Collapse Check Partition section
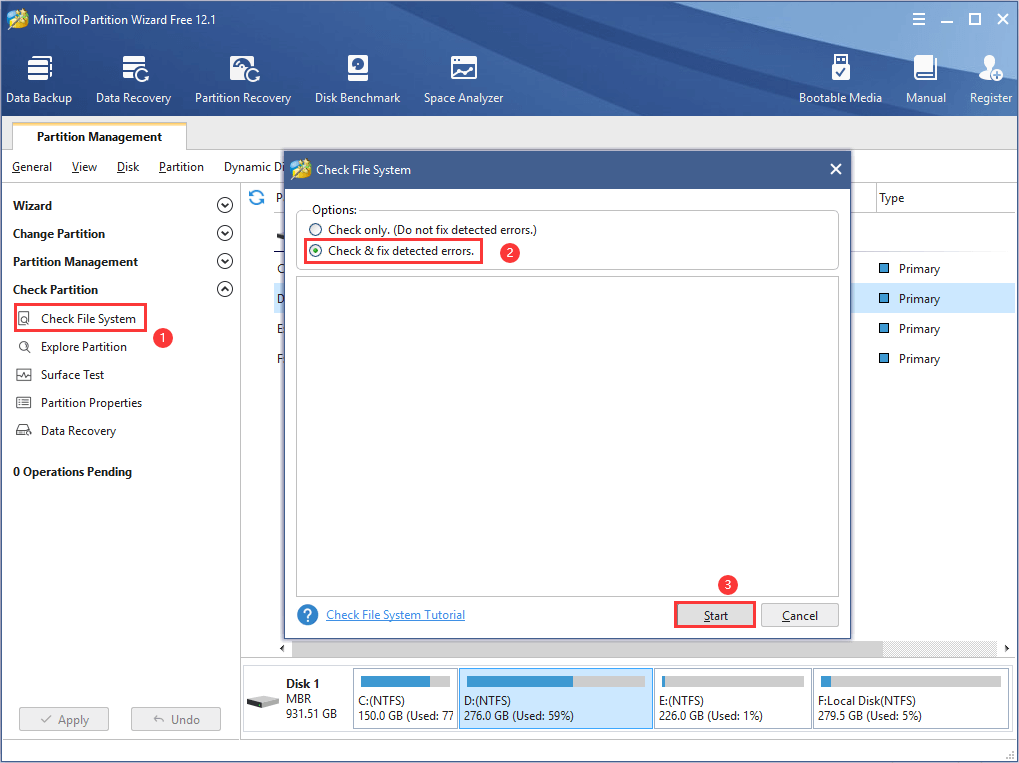Screen dimensions: 1019x763 pyautogui.click(x=225, y=289)
